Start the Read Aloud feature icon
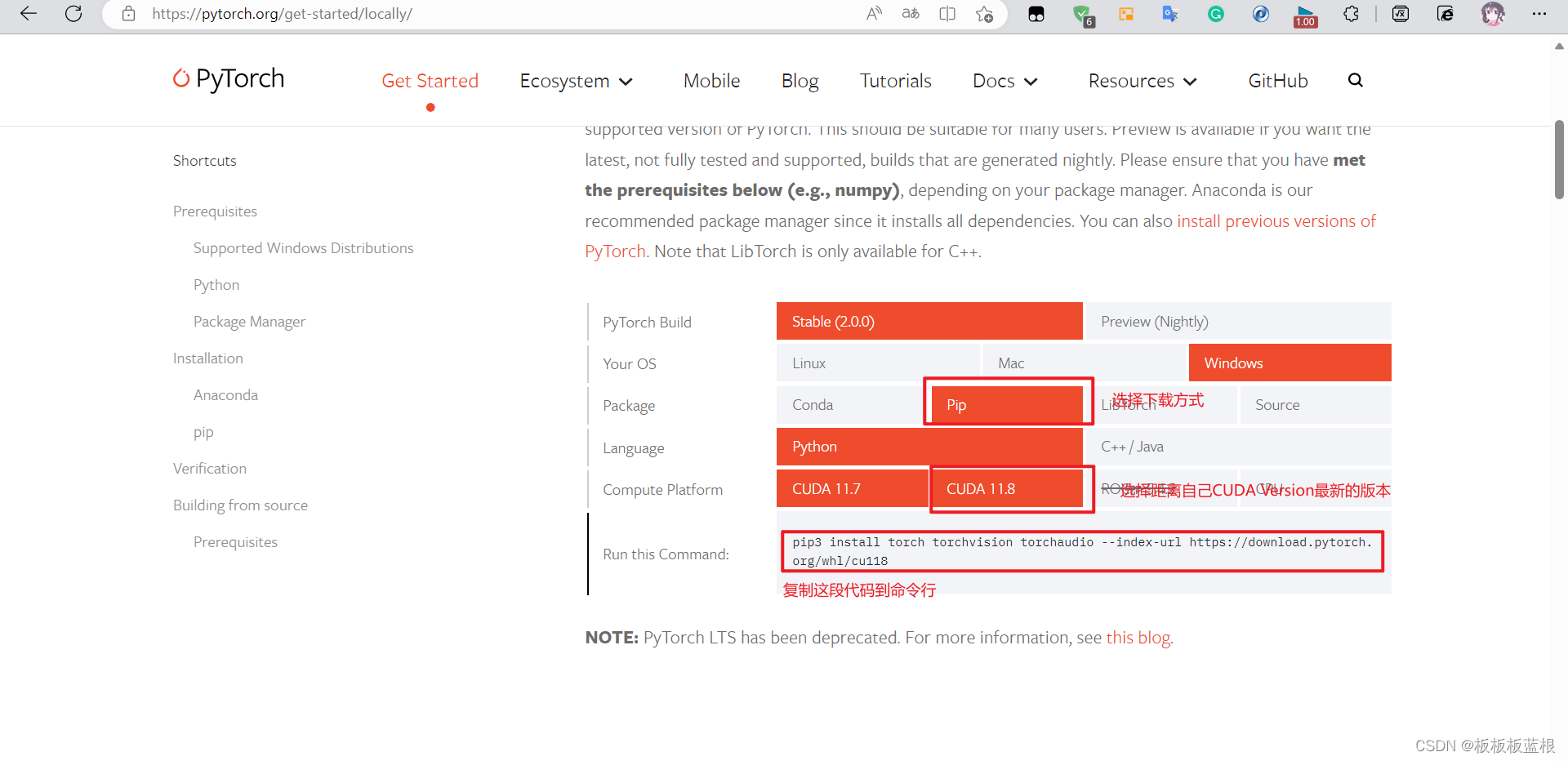 click(874, 14)
